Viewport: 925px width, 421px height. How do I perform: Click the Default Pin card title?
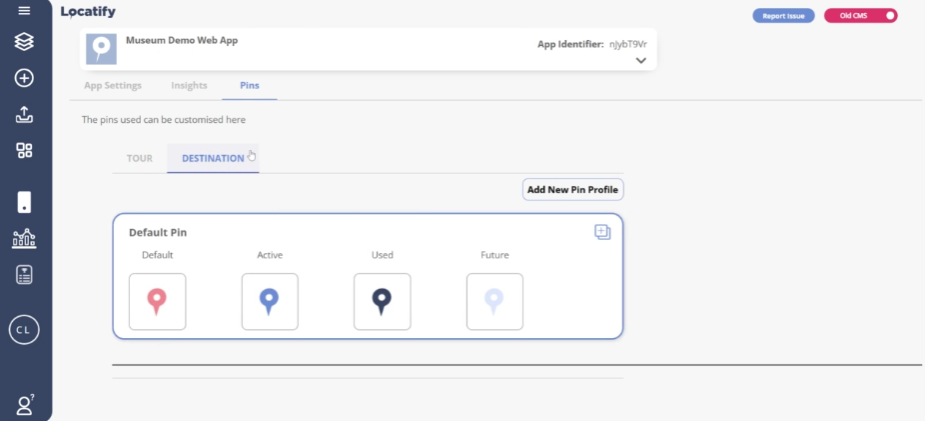(x=158, y=232)
